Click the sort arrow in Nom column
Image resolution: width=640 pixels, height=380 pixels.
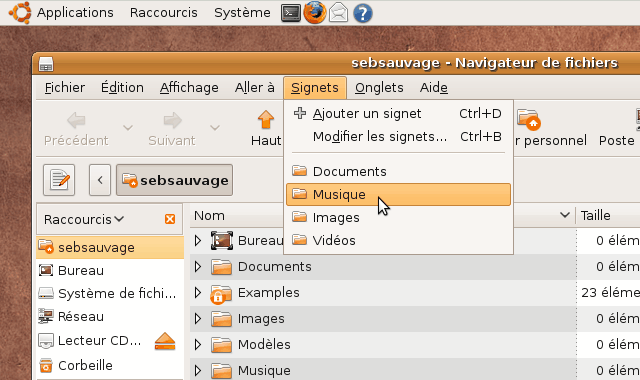click(565, 215)
